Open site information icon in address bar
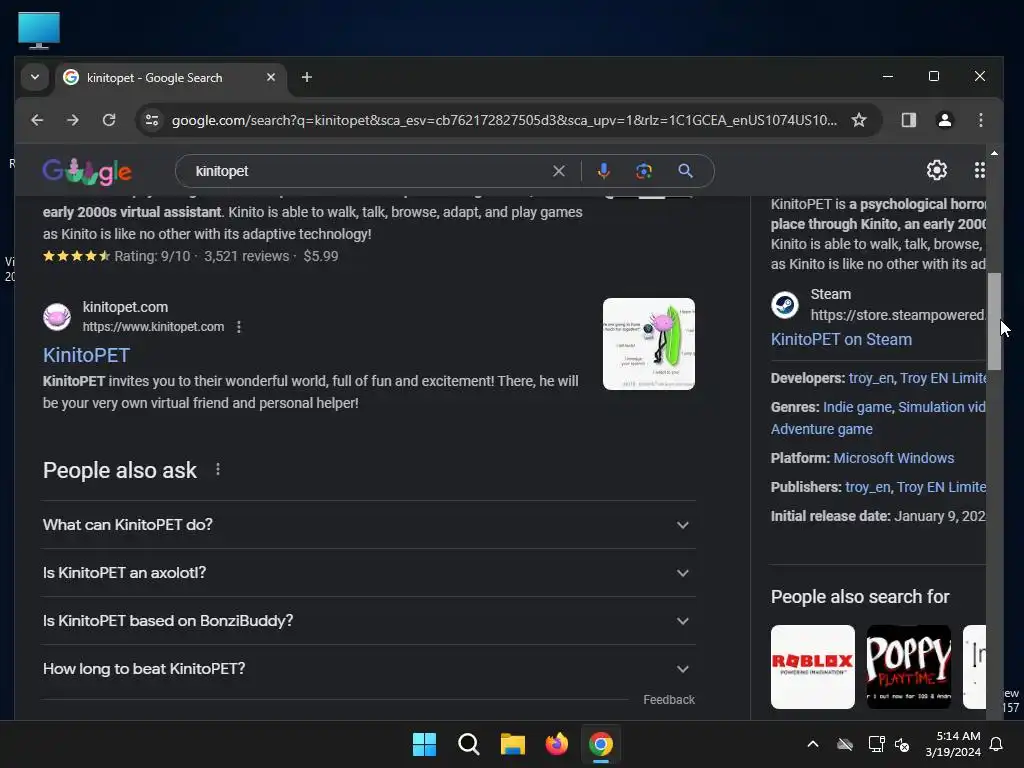 (x=152, y=120)
